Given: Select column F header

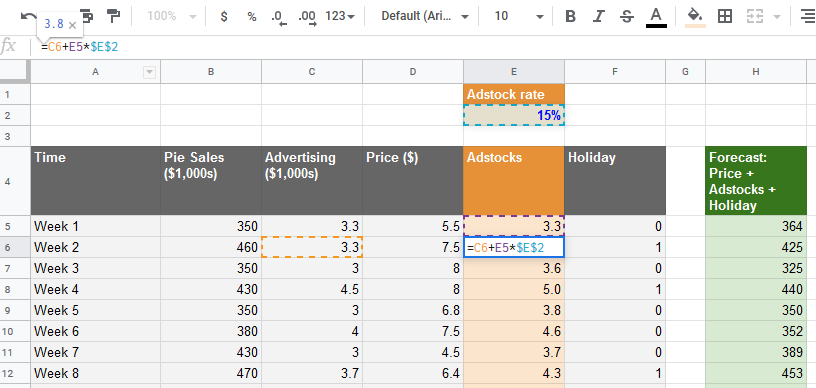Looking at the screenshot, I should pos(615,72).
